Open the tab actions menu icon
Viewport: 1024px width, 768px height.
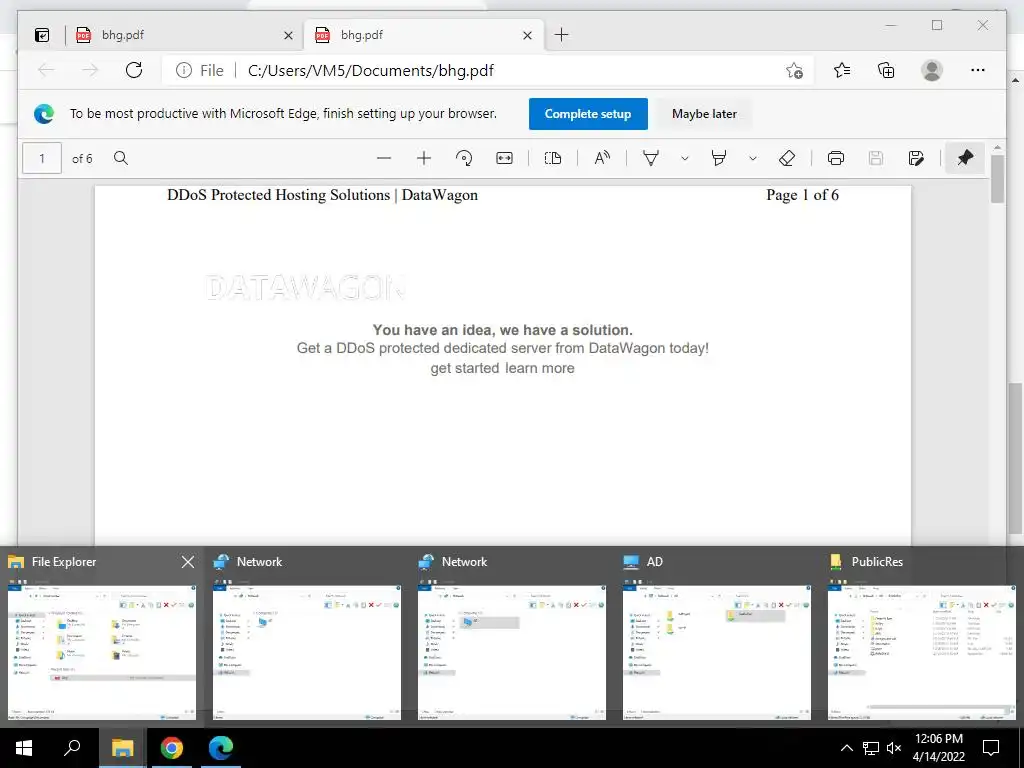pos(42,35)
